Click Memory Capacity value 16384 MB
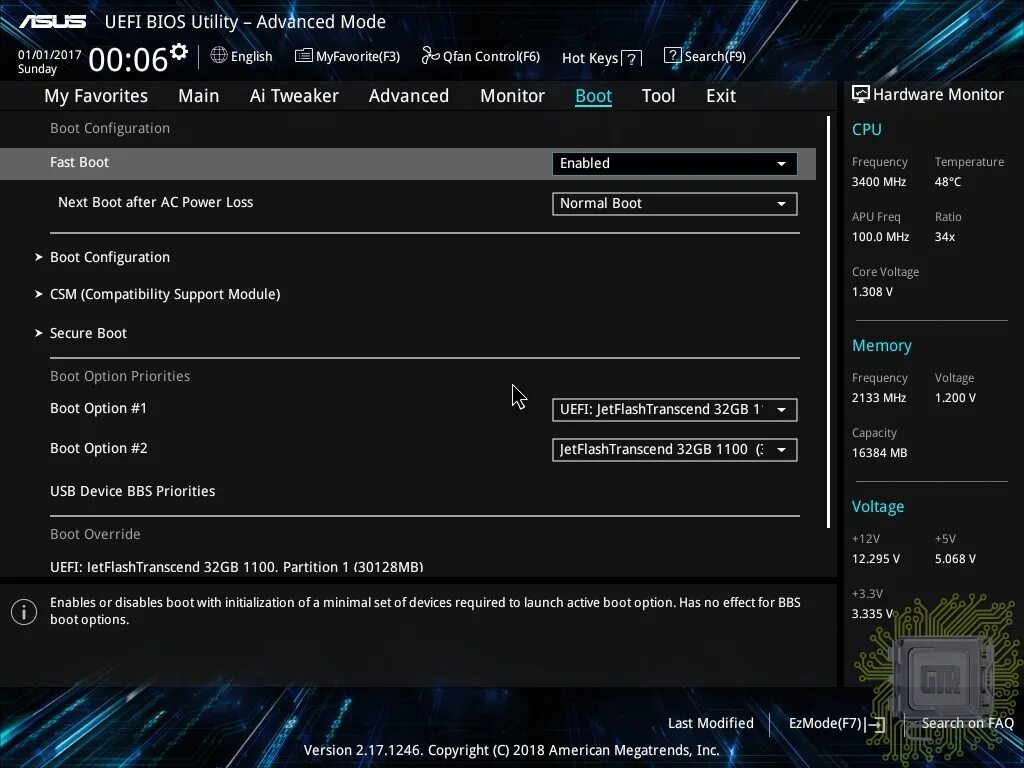Screen dimensions: 1024x768 880,453
